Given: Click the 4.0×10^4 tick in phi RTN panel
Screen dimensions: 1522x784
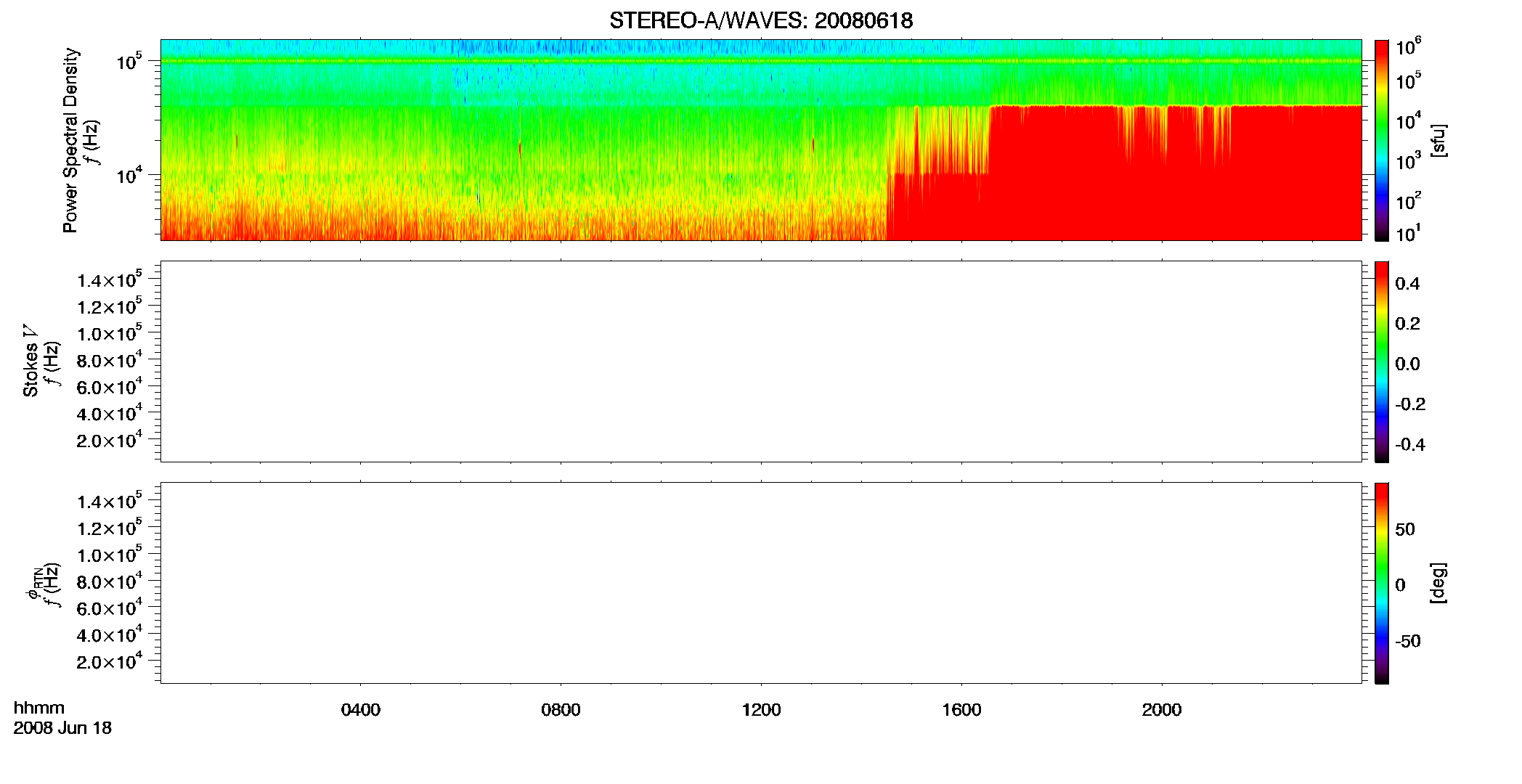Looking at the screenshot, I should coord(110,634).
